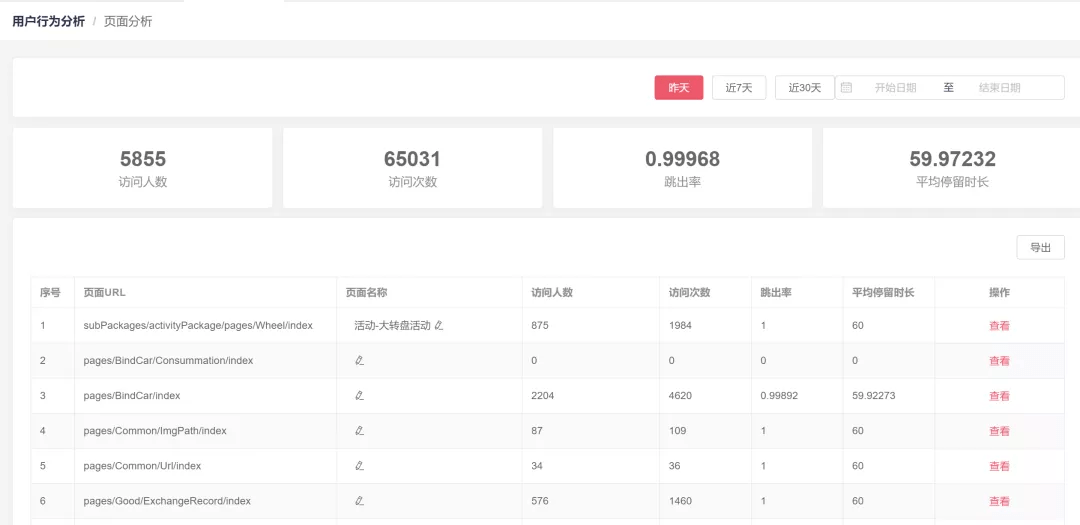Switch to 近7天 time range
The image size is (1080, 525).
click(x=738, y=88)
